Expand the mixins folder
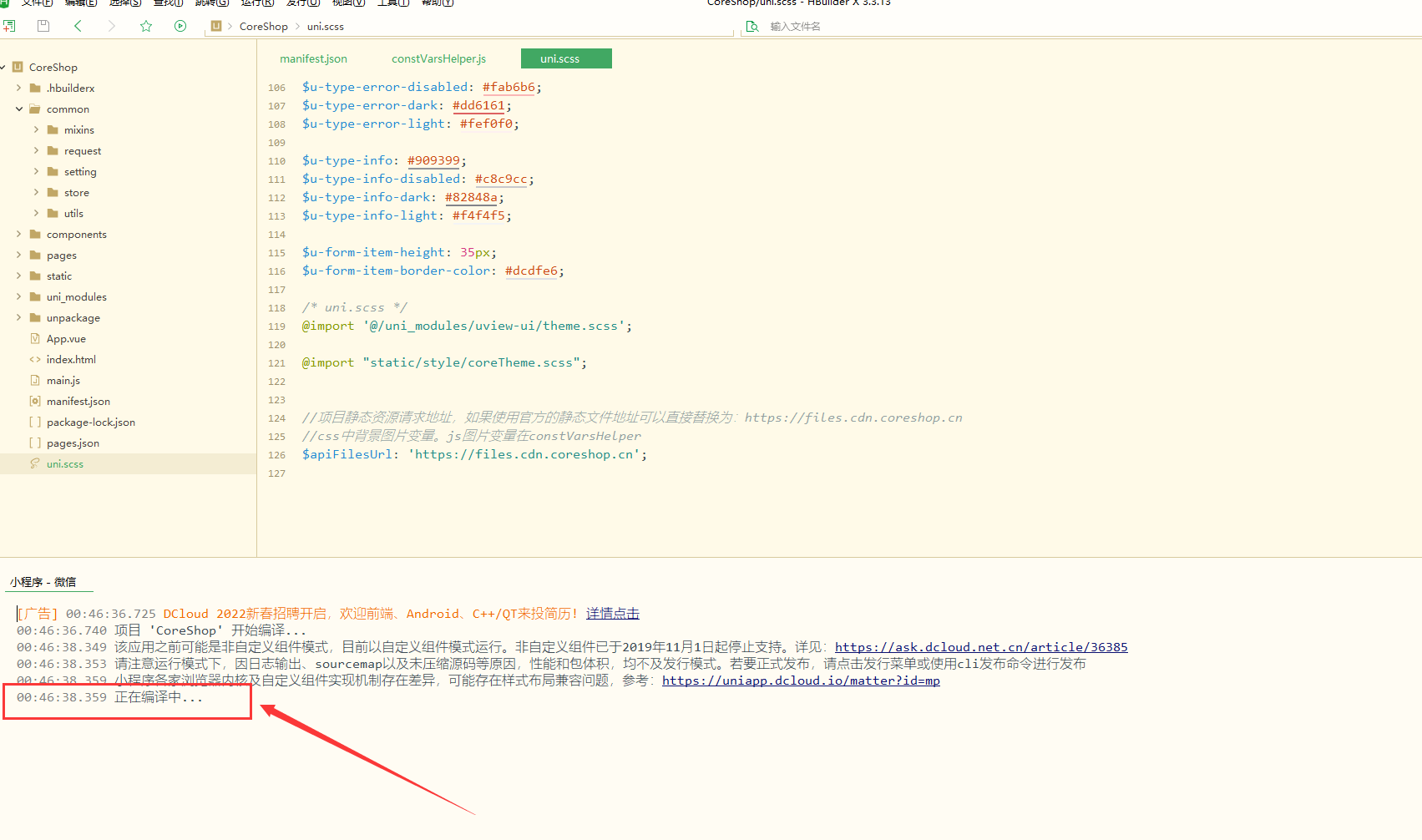Screen dimensions: 1422x840 pyautogui.click(x=36, y=129)
